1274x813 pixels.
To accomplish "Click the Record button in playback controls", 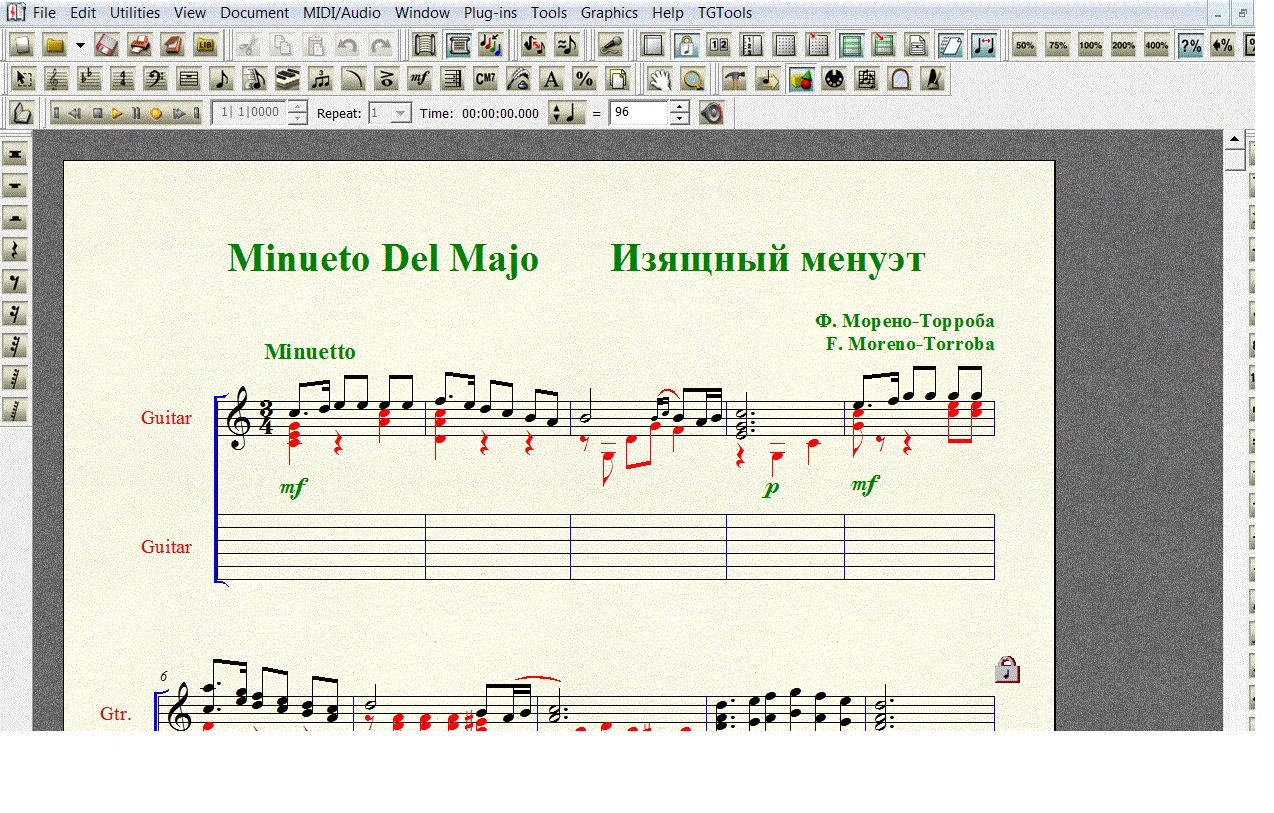I will 155,113.
